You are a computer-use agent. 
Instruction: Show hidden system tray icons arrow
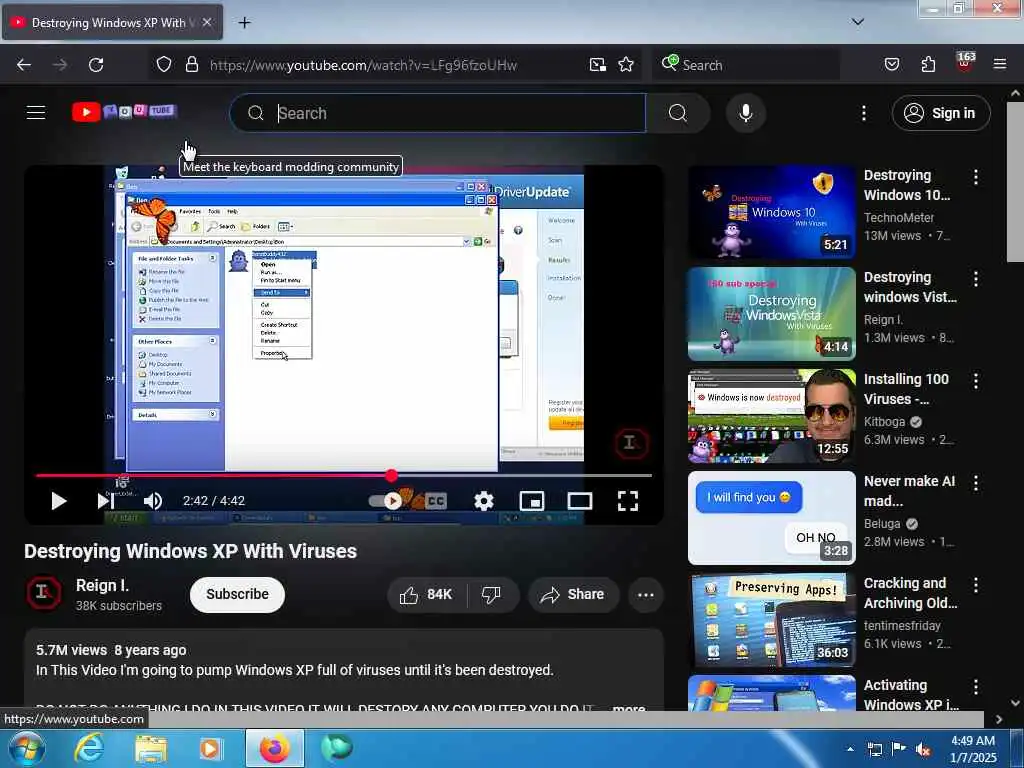point(850,749)
